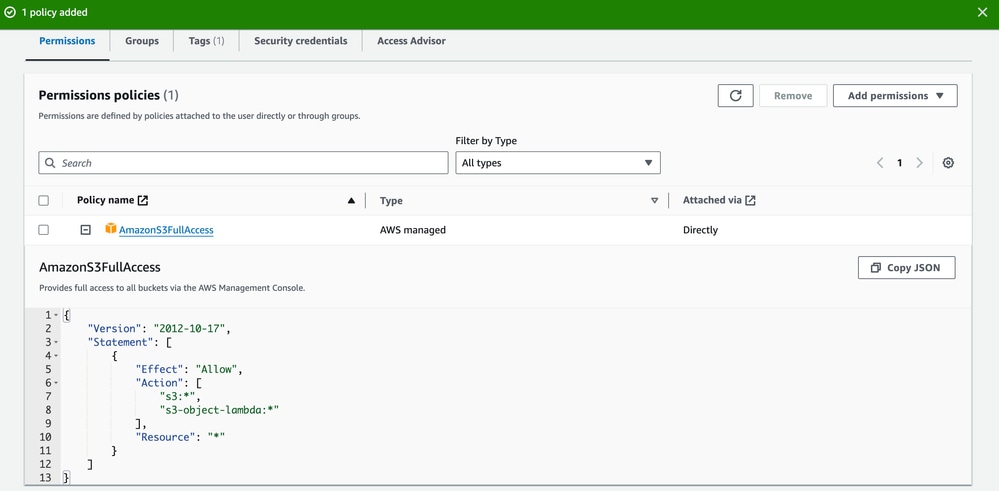Viewport: 999px width, 491px height.
Task: Click the Type column header
Action: (391, 201)
